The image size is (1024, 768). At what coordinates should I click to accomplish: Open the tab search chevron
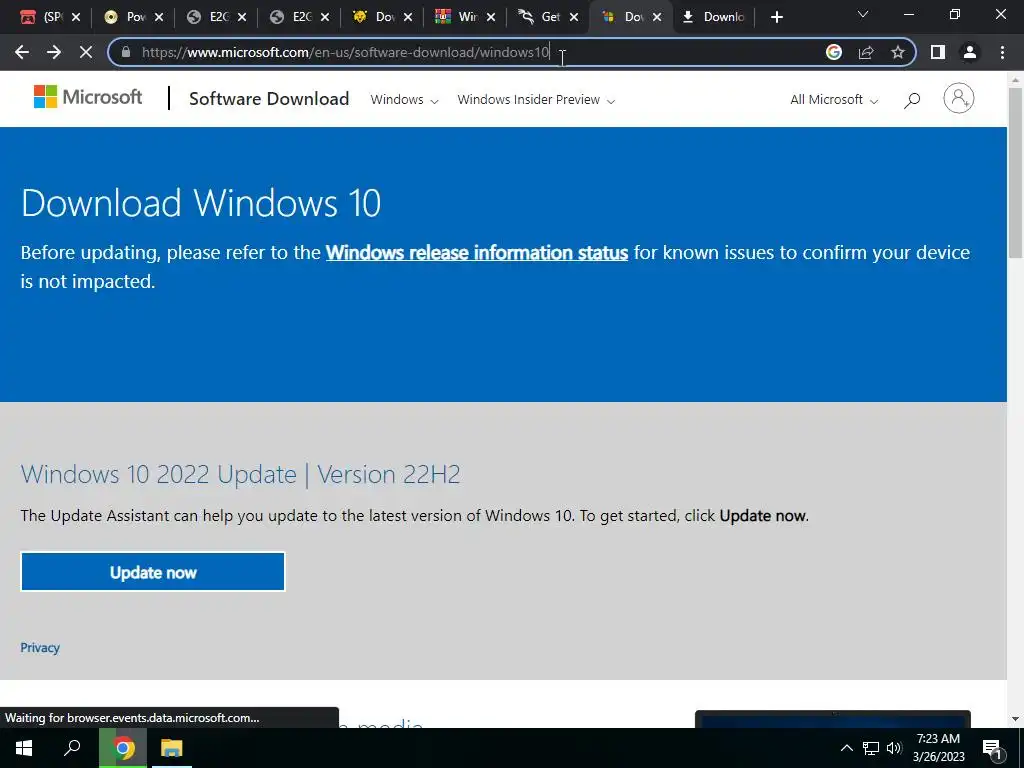863,14
